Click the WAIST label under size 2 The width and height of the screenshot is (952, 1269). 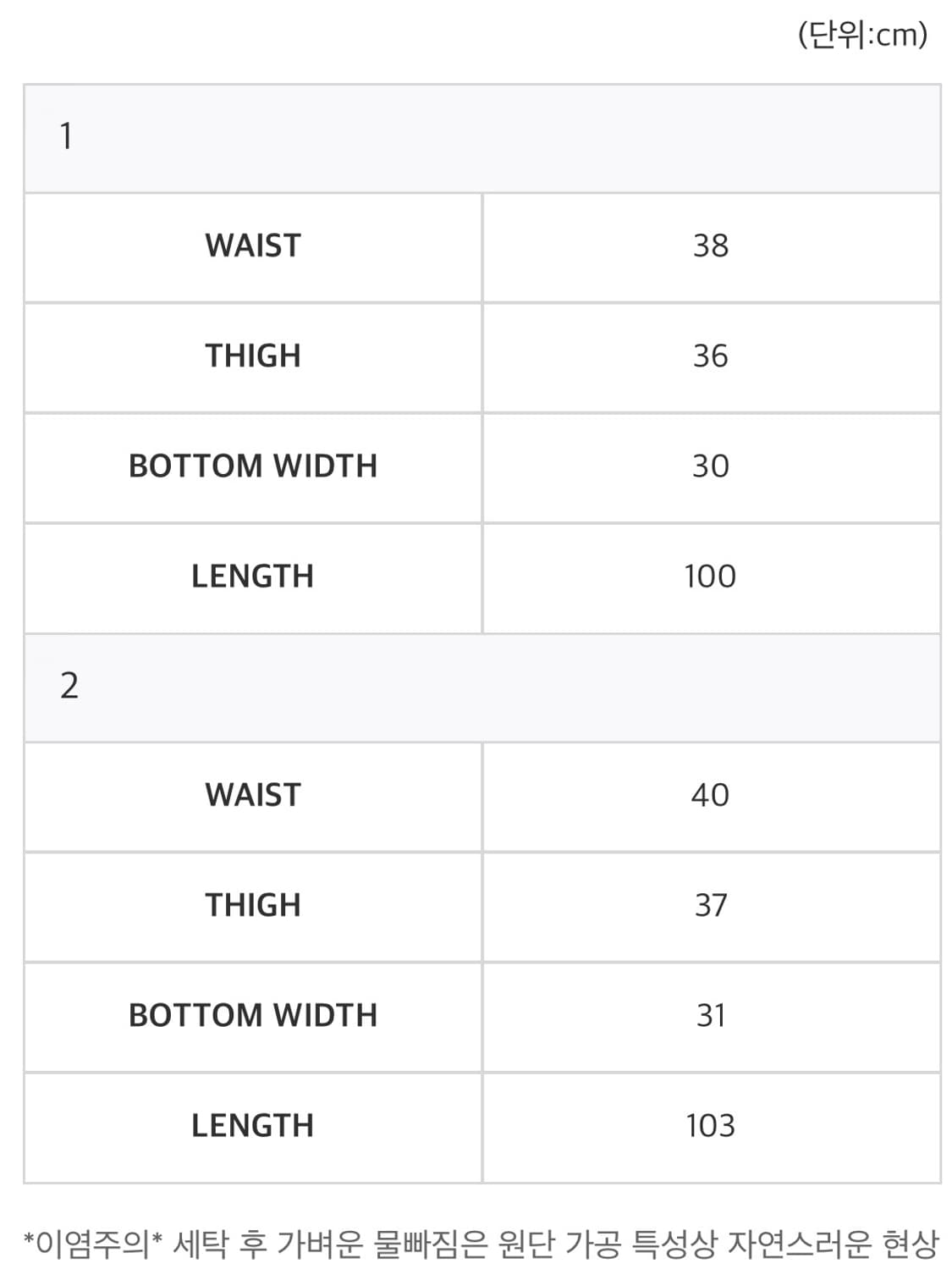(x=253, y=795)
